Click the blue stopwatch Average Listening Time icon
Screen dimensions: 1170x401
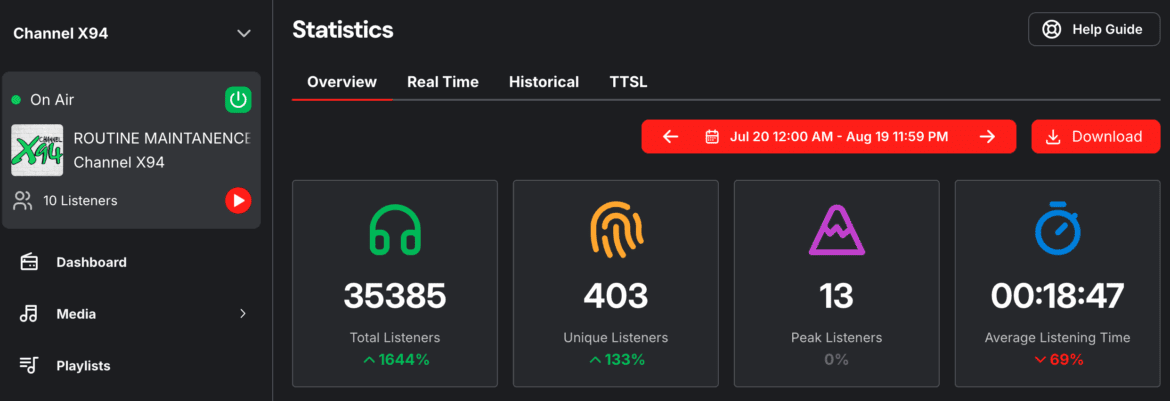point(1057,229)
